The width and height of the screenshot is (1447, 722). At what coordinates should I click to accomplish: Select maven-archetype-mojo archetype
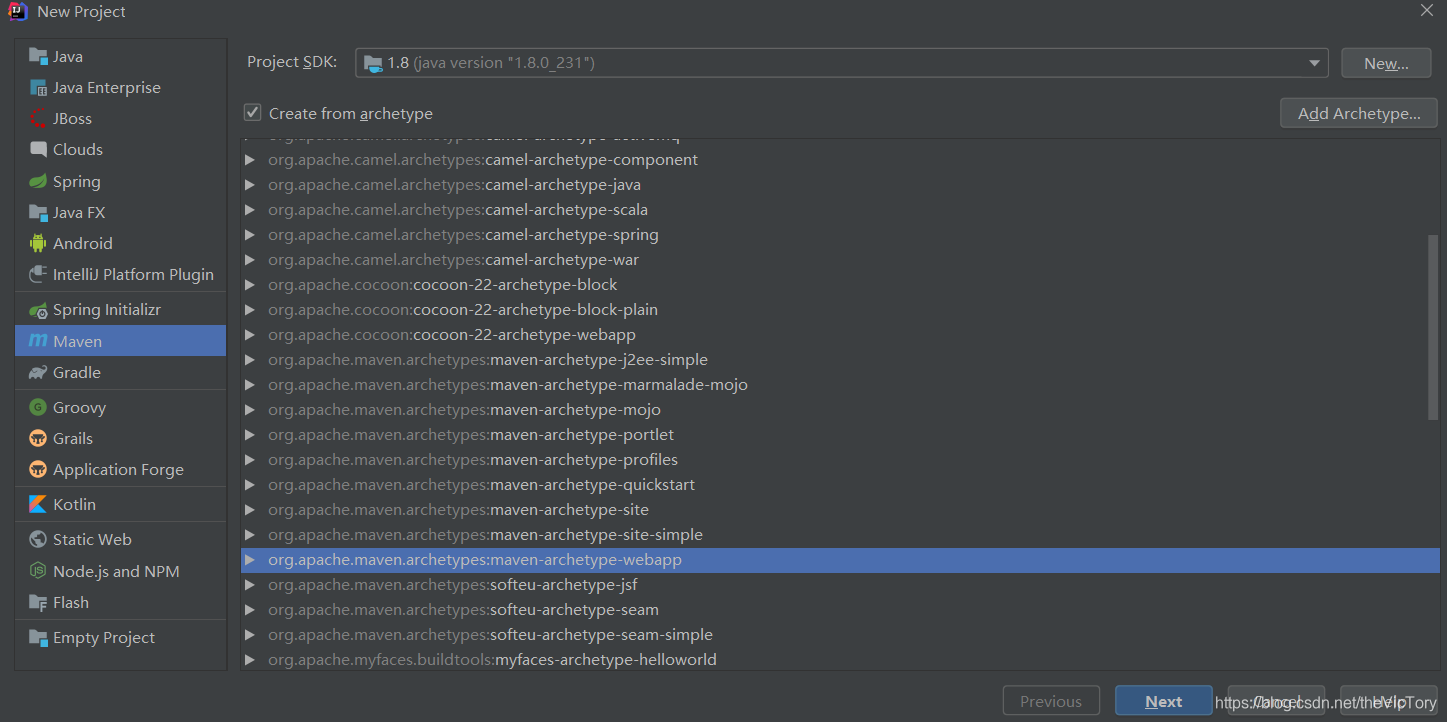point(840,410)
